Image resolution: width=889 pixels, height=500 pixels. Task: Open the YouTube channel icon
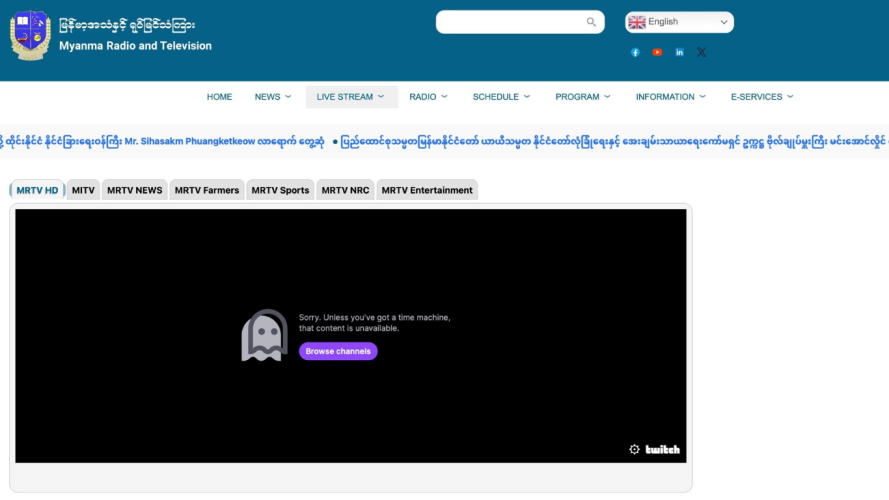pyautogui.click(x=657, y=52)
